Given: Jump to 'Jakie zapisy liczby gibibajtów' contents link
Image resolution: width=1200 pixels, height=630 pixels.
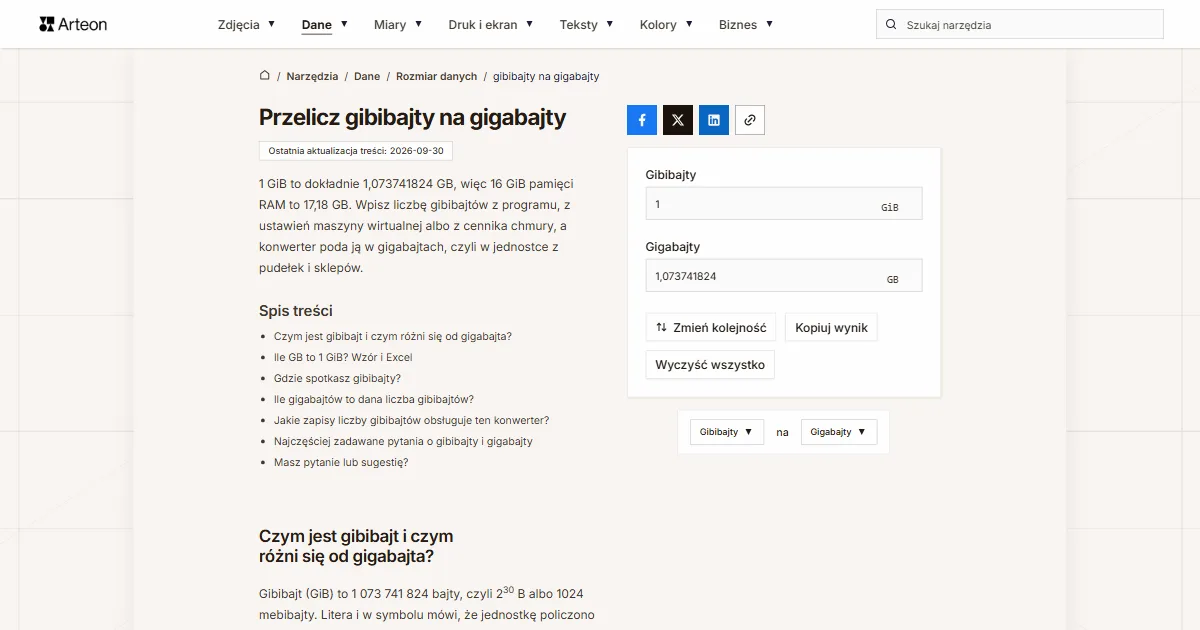Looking at the screenshot, I should click(412, 420).
